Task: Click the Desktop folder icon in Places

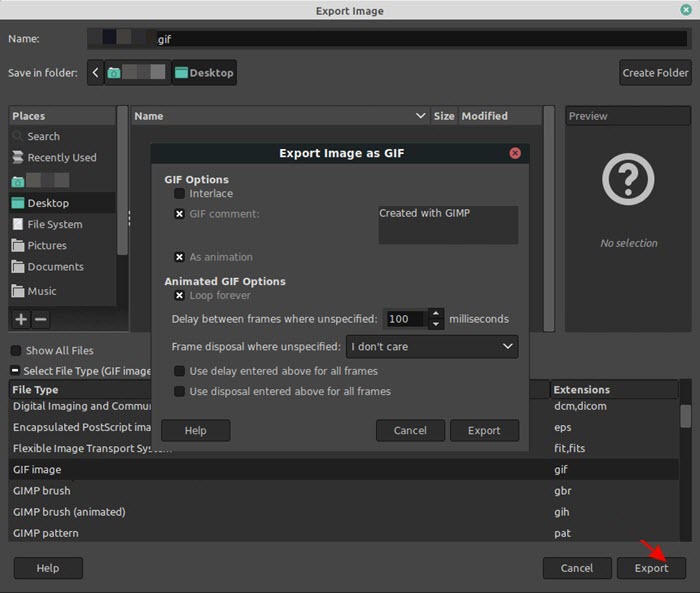Action: 17,203
